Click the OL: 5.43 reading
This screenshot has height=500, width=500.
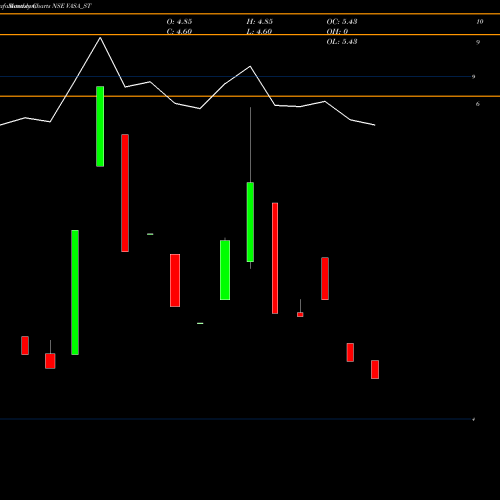click(x=342, y=42)
